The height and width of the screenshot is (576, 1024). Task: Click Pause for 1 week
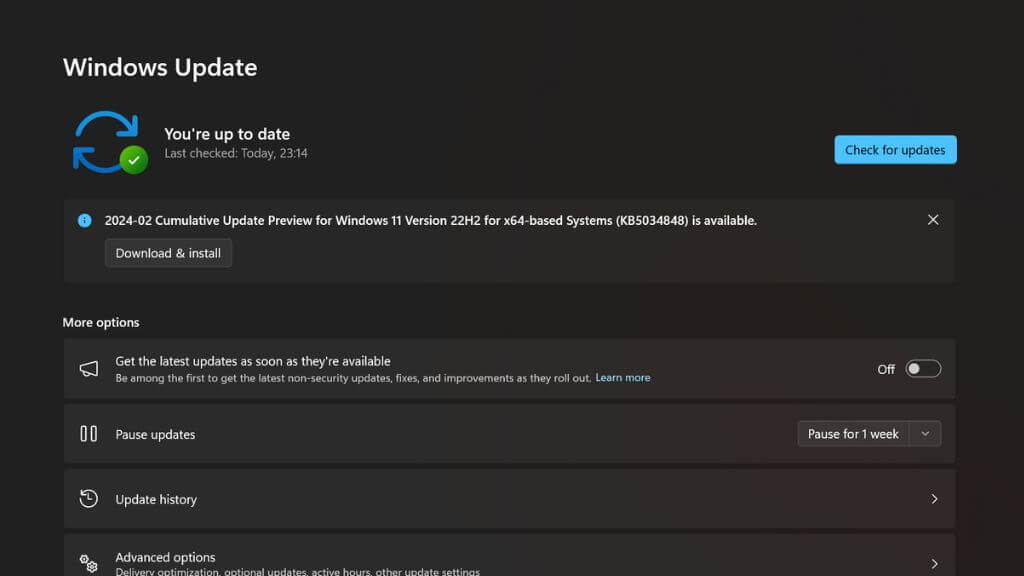click(853, 434)
